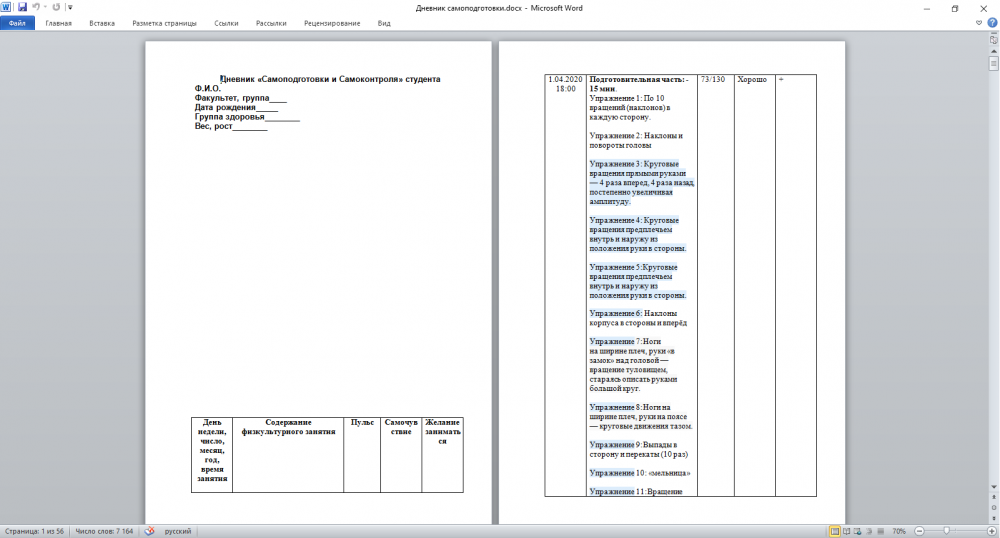Open the undo history dropdown arrow
This screenshot has height=538, width=1000.
45,7
